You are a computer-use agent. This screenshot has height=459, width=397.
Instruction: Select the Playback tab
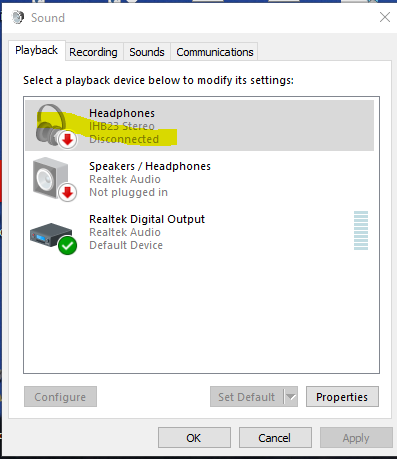(36, 51)
